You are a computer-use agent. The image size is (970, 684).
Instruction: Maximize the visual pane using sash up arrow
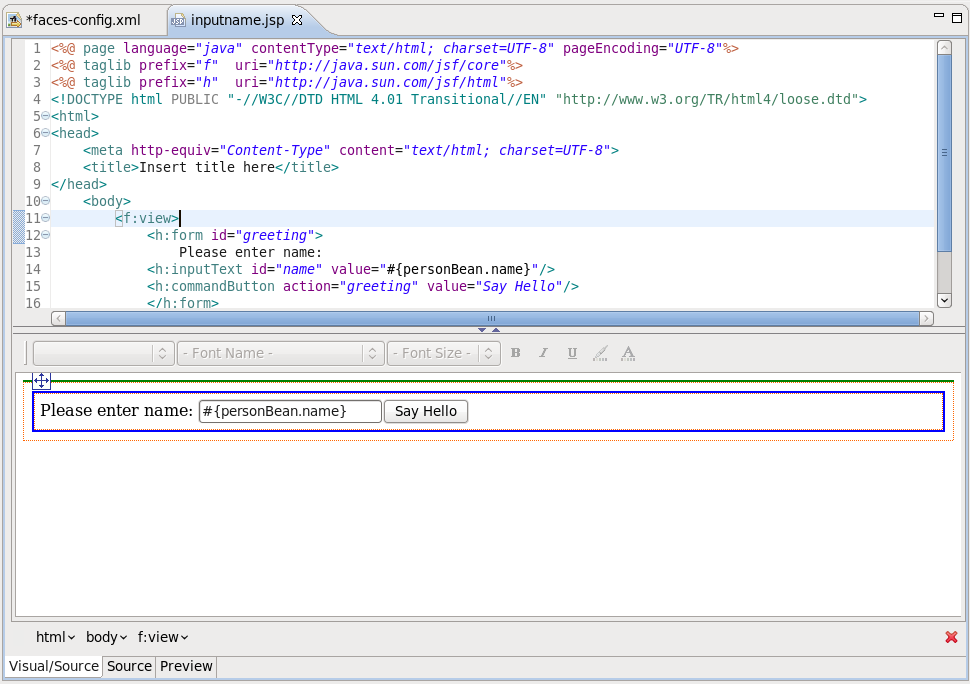pyautogui.click(x=496, y=330)
